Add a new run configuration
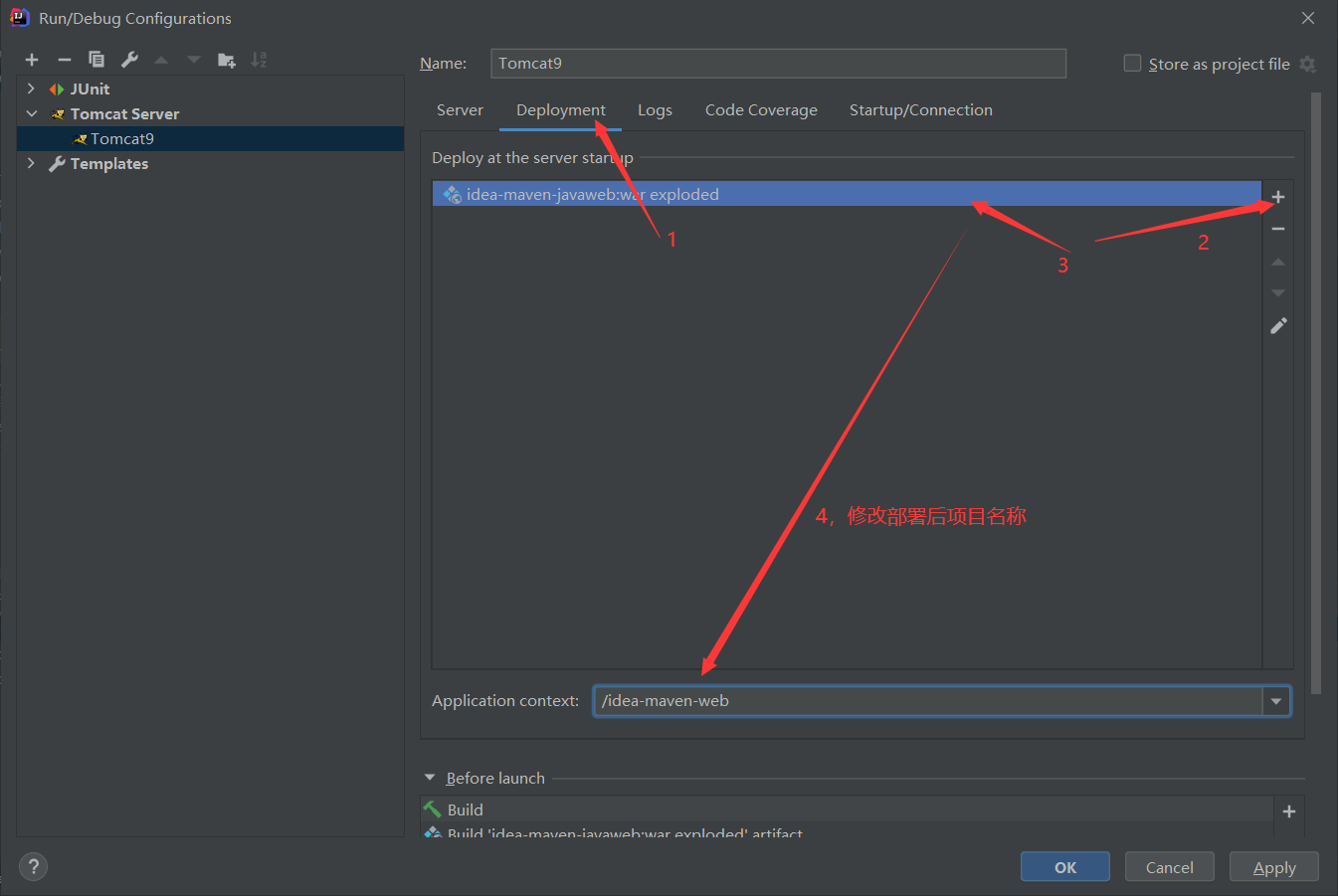Image resolution: width=1338 pixels, height=896 pixels. coord(32,60)
